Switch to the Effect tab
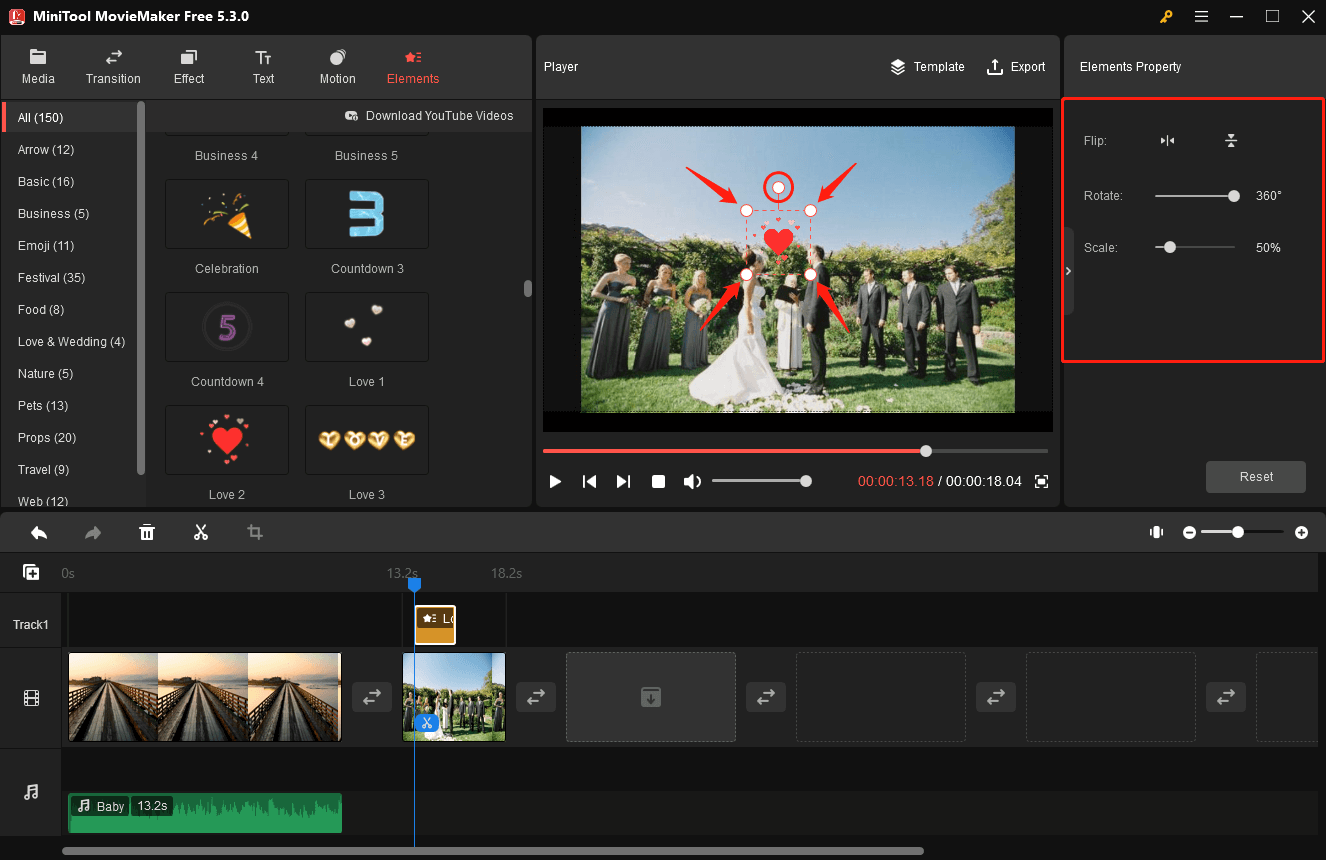The width and height of the screenshot is (1326, 860). [x=188, y=67]
